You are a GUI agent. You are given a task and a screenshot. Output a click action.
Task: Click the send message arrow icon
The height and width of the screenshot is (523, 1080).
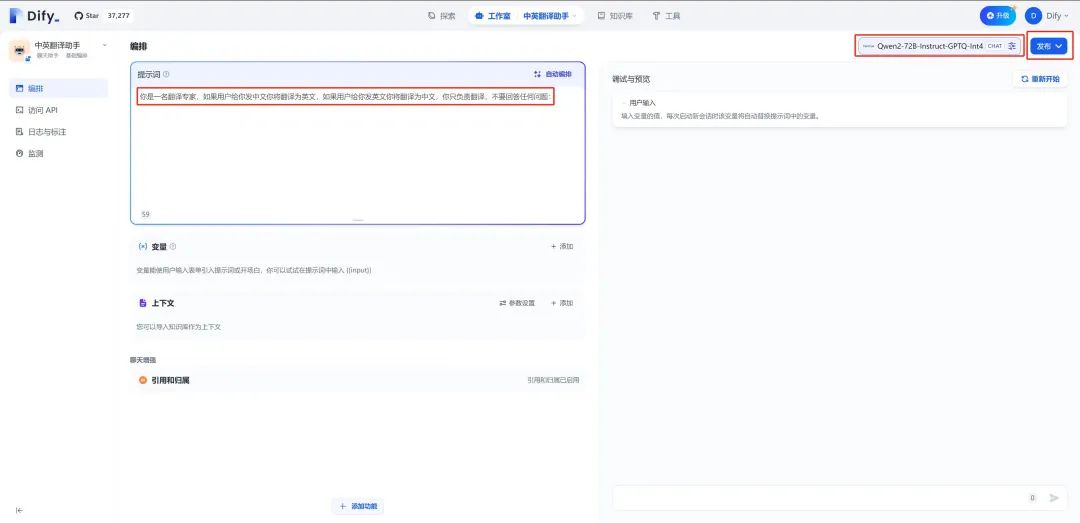pos(1054,498)
